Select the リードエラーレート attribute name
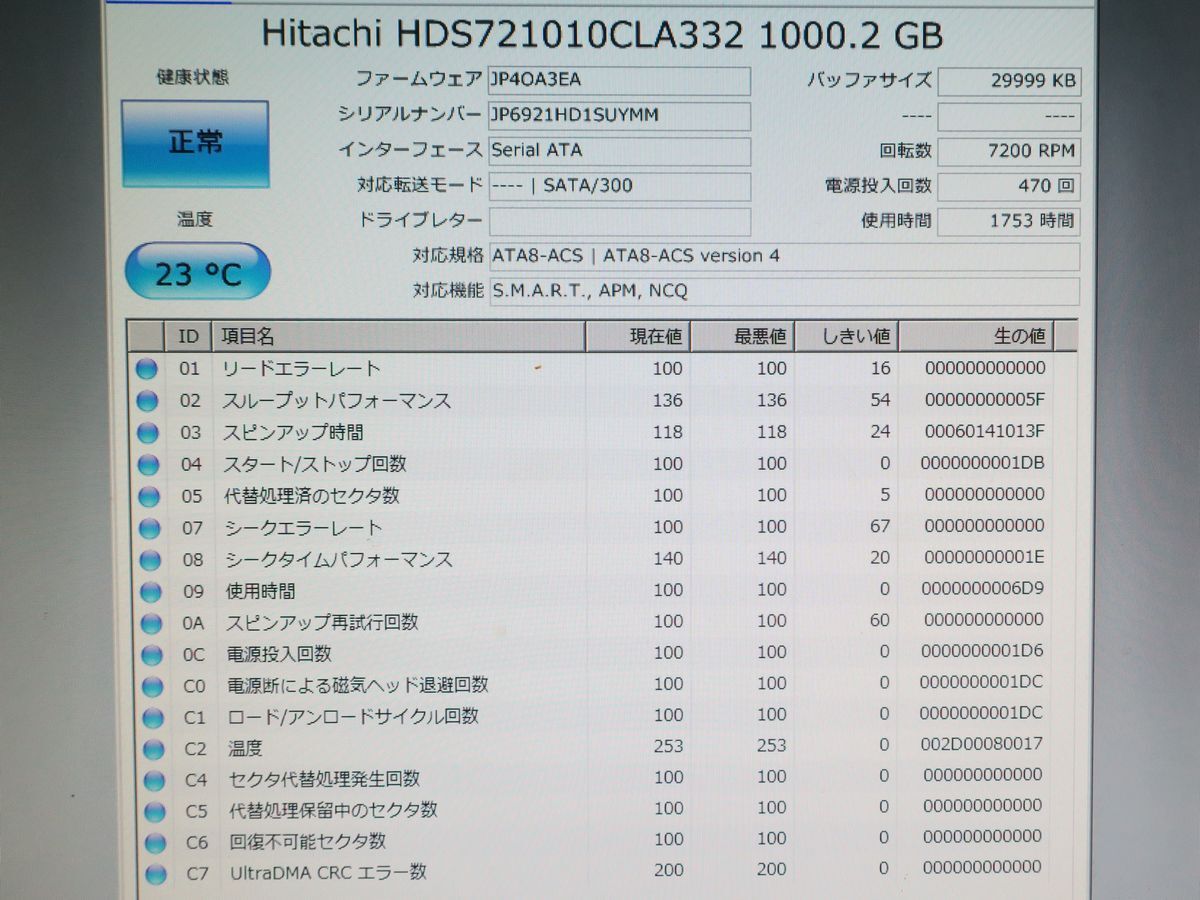The image size is (1200, 900). point(301,369)
